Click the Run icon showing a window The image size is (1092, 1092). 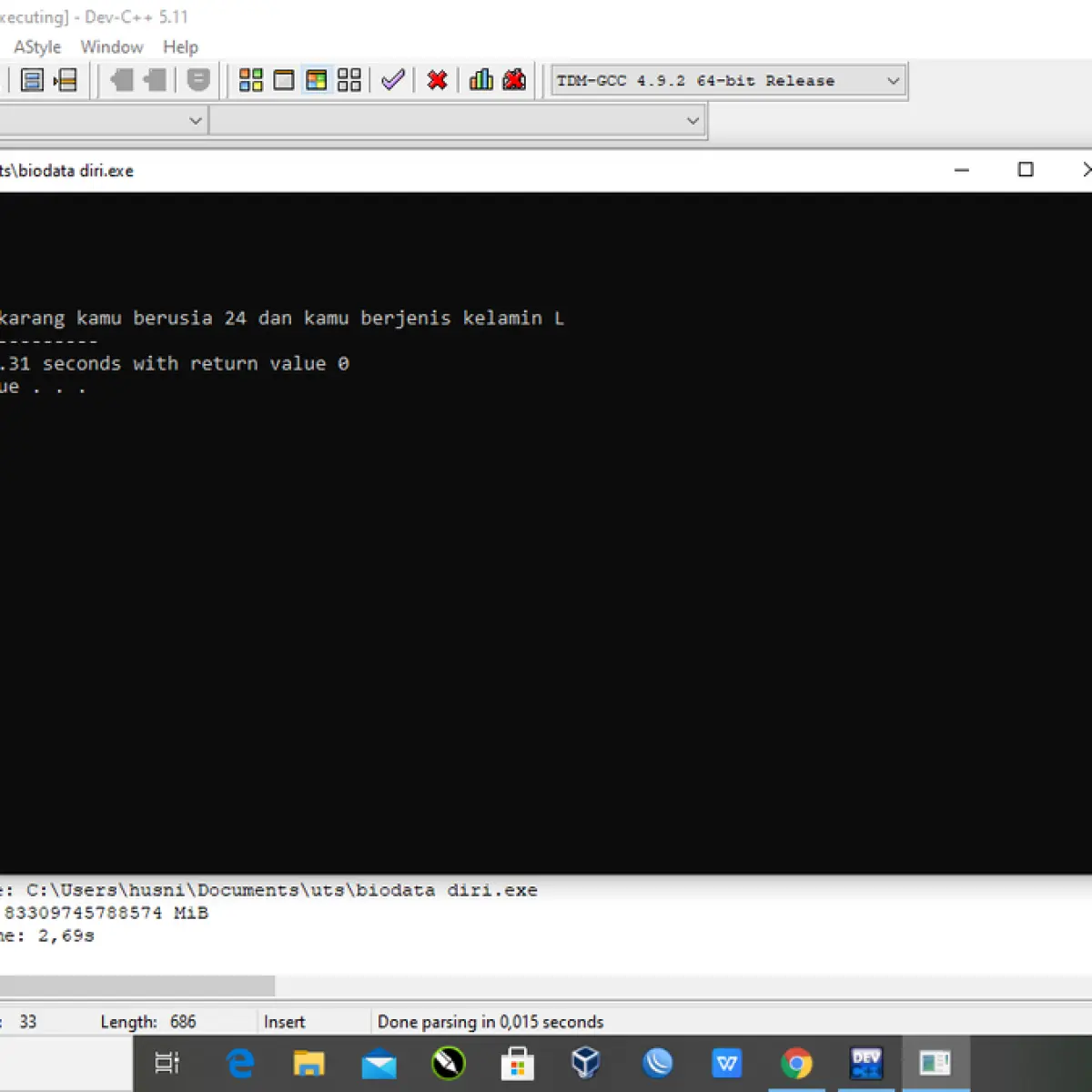(x=284, y=80)
